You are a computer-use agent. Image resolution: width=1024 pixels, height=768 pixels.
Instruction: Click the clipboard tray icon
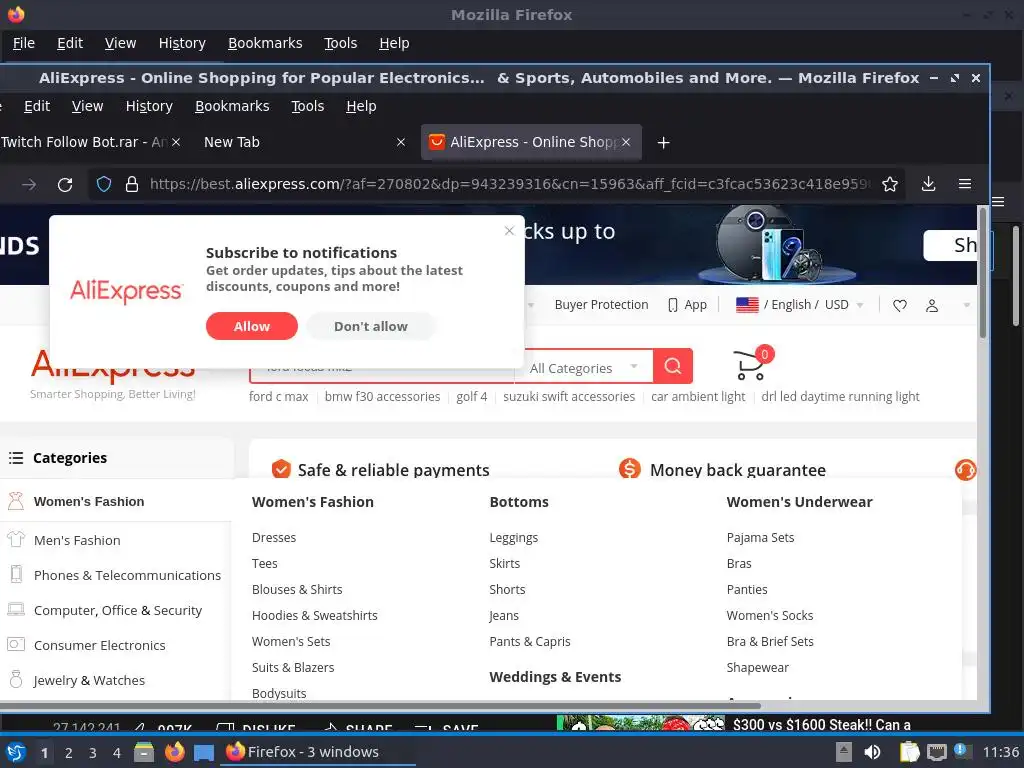(908, 752)
